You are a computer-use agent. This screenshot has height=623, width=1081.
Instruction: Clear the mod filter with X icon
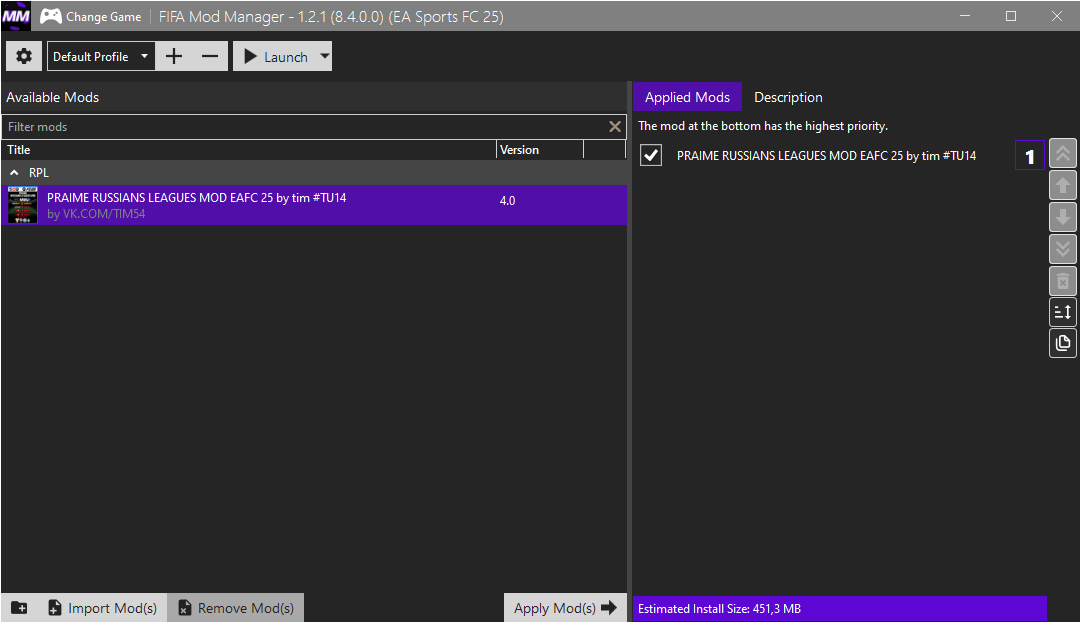pos(615,127)
